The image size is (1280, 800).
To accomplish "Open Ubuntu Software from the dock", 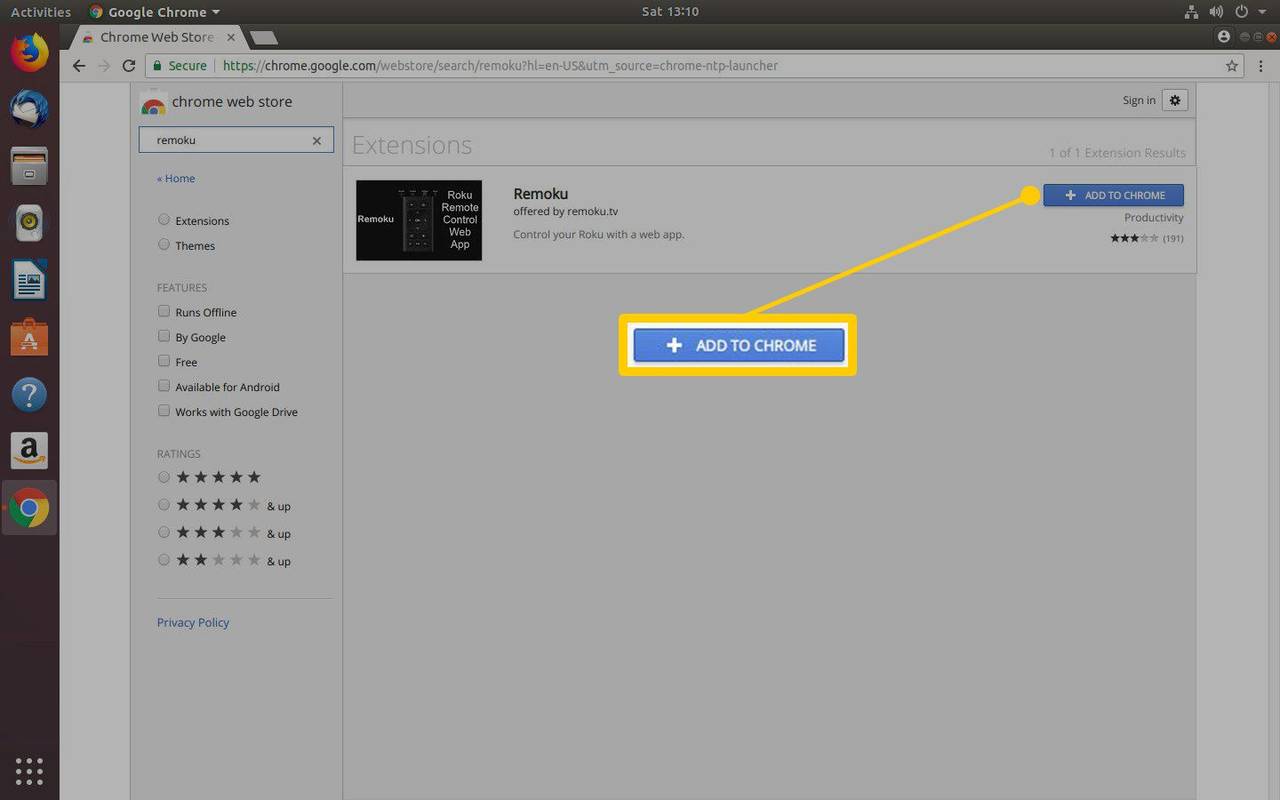I will click(29, 337).
